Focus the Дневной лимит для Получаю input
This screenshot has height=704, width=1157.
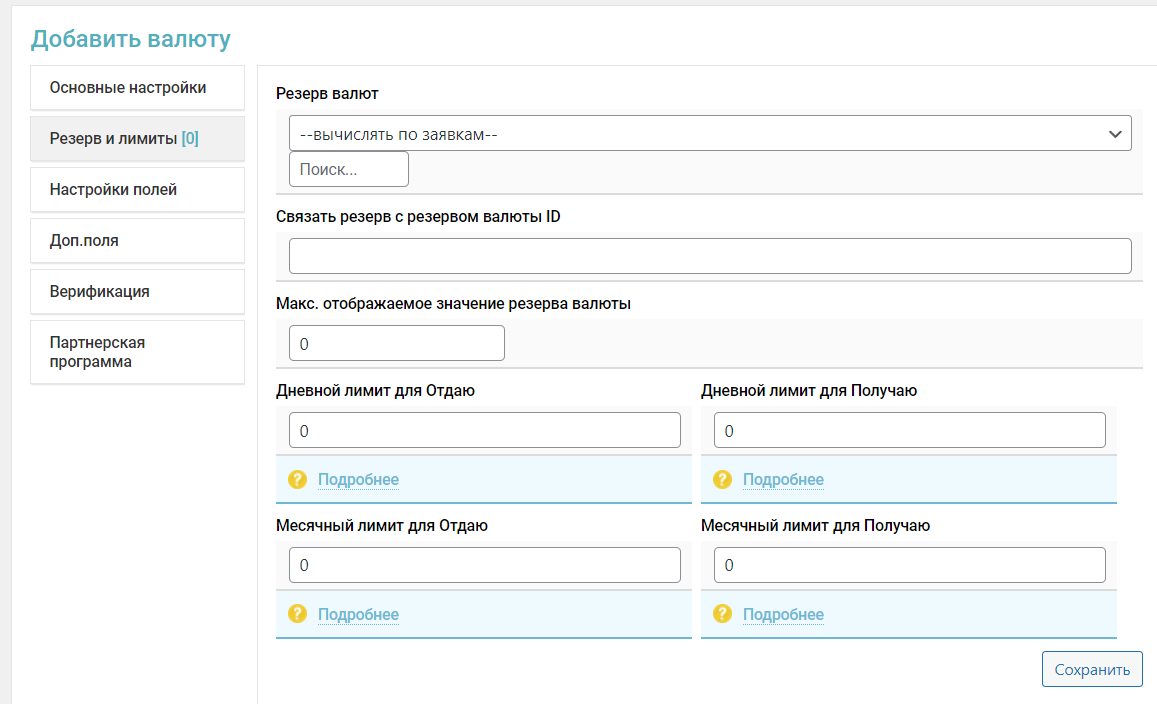pos(909,430)
